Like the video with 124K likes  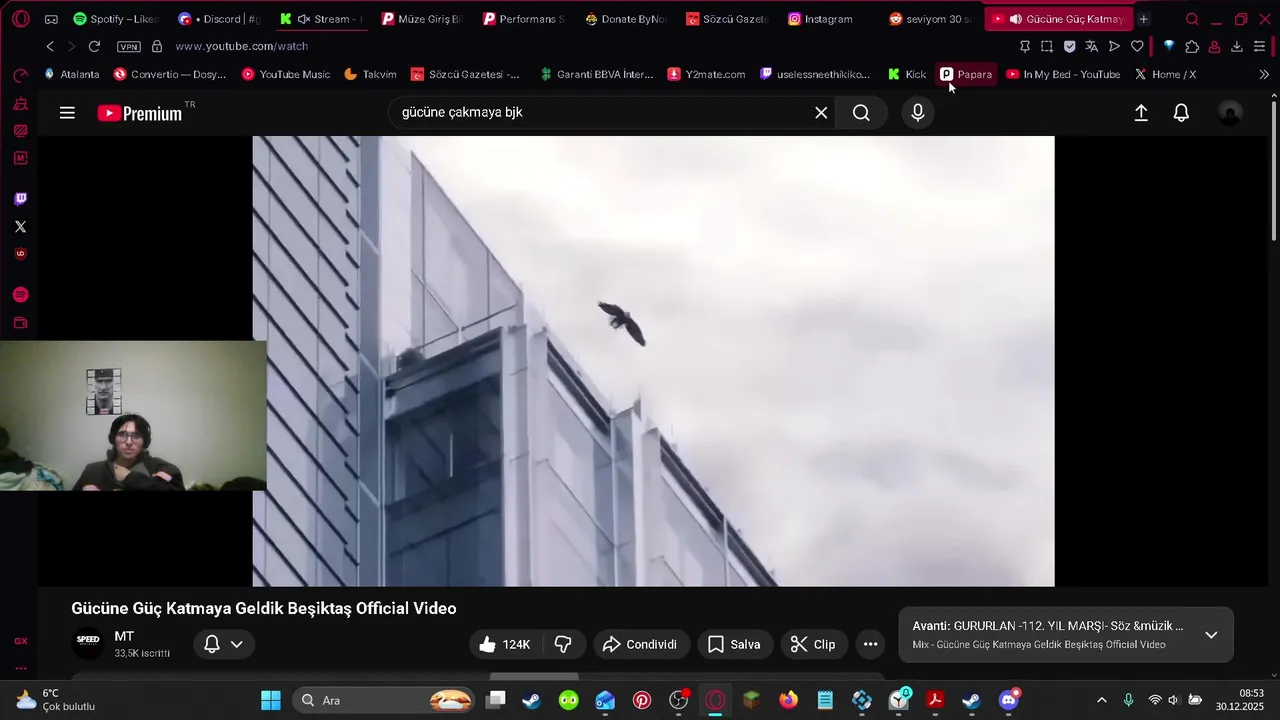click(505, 645)
